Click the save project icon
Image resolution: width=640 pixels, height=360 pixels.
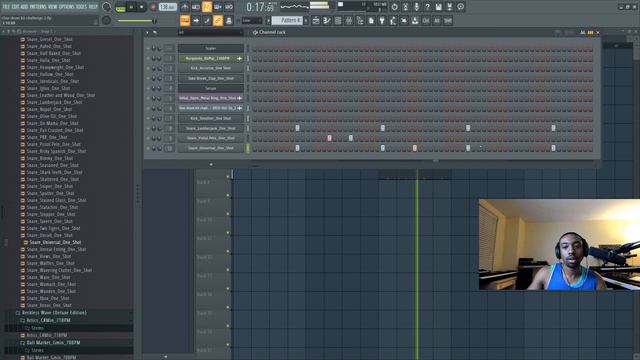[x=438, y=7]
